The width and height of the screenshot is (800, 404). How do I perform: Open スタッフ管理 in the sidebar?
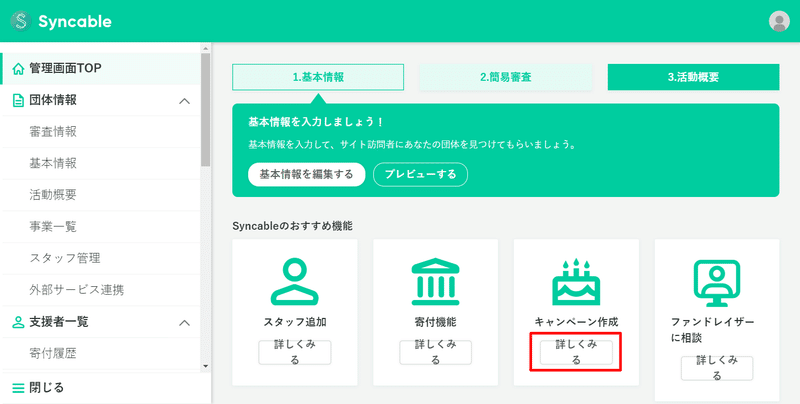pos(102,258)
